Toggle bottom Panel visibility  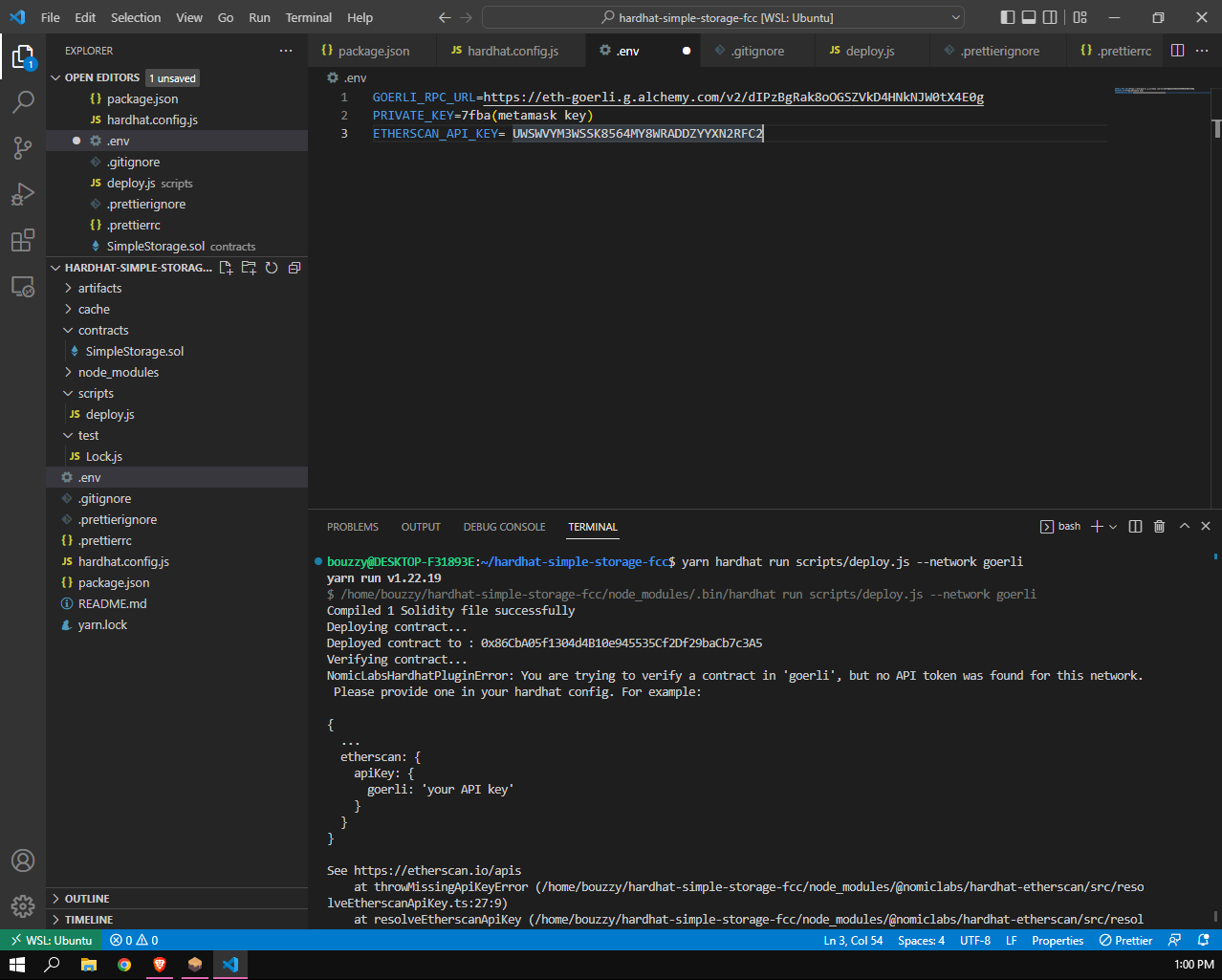[x=1029, y=17]
